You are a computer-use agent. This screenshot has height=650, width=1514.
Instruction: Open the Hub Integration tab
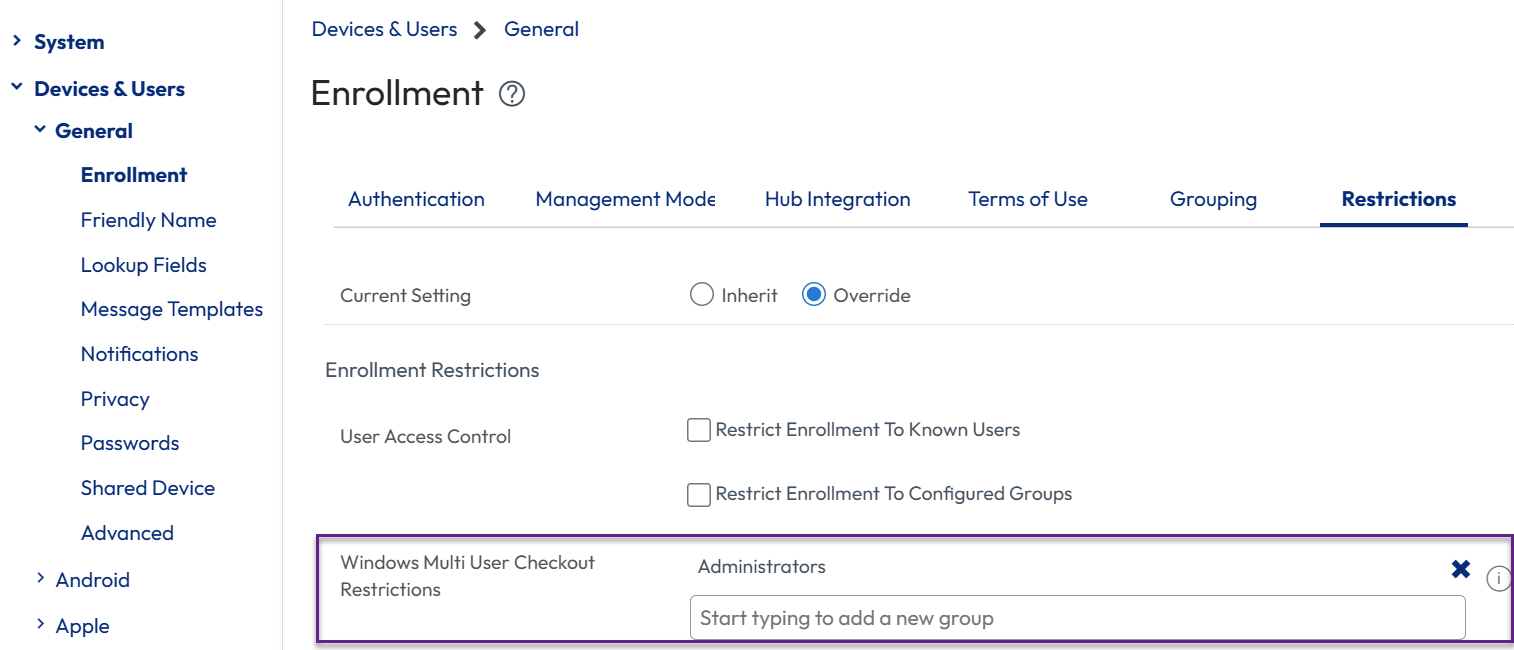point(837,199)
